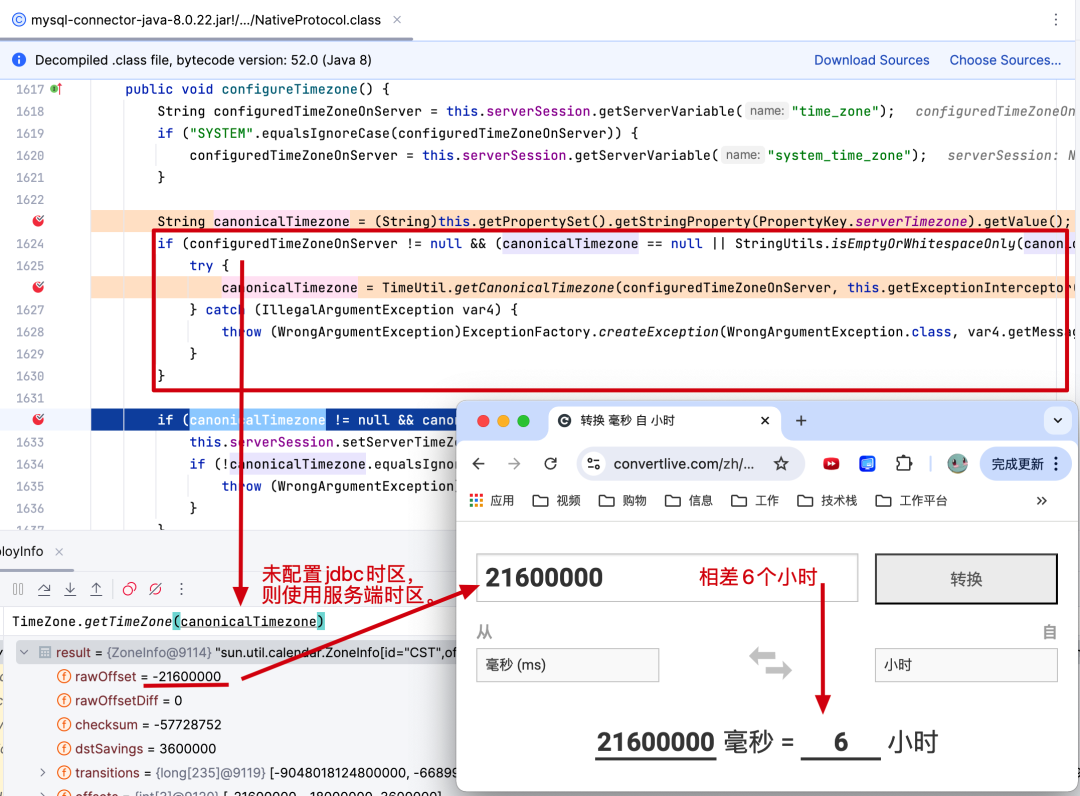Click the blue monitor extension icon in Chrome

click(867, 463)
